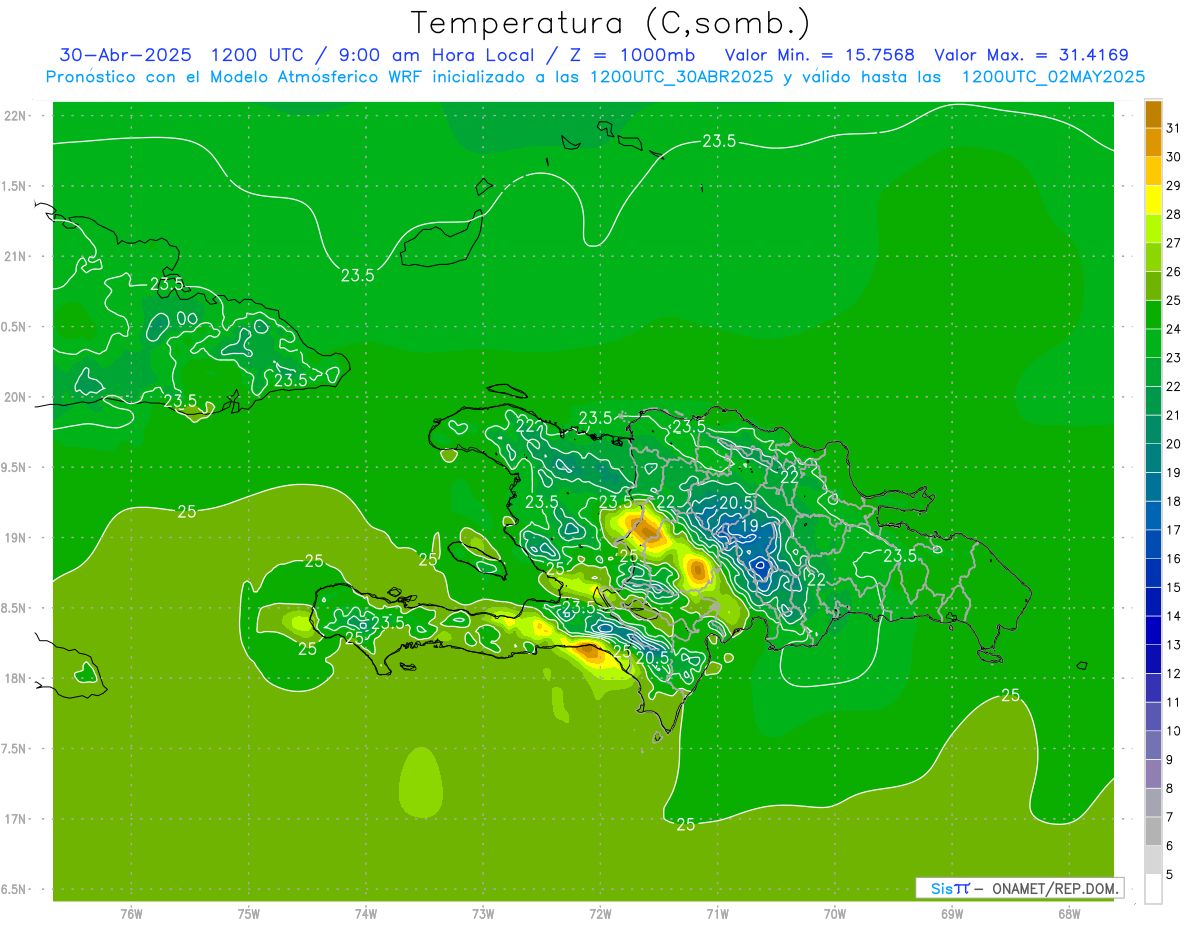This screenshot has width=1200, height=927.
Task: Pick the color scale swatch between 28 and 29
Action: (x=1153, y=200)
